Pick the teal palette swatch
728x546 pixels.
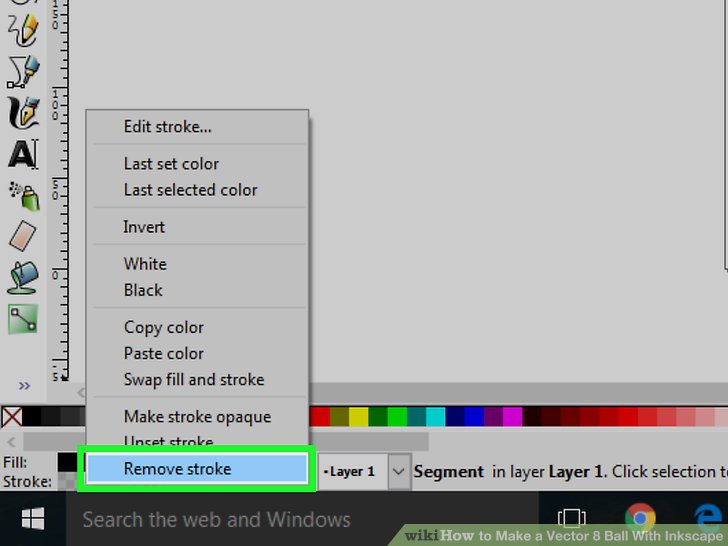pyautogui.click(x=416, y=416)
